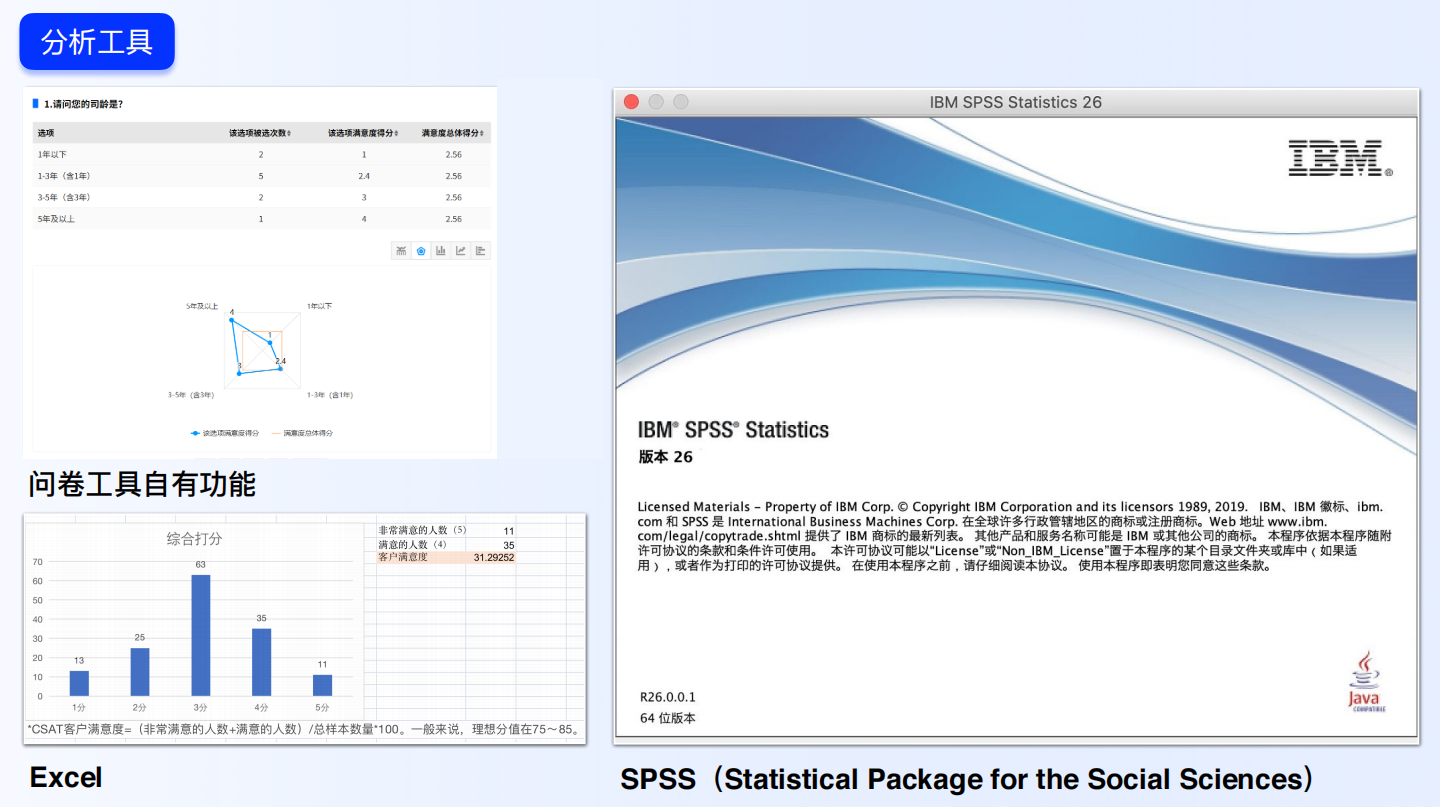The image size is (1440, 807).
Task: Click 2.56 in the 1年以下 row
Action: (x=454, y=154)
